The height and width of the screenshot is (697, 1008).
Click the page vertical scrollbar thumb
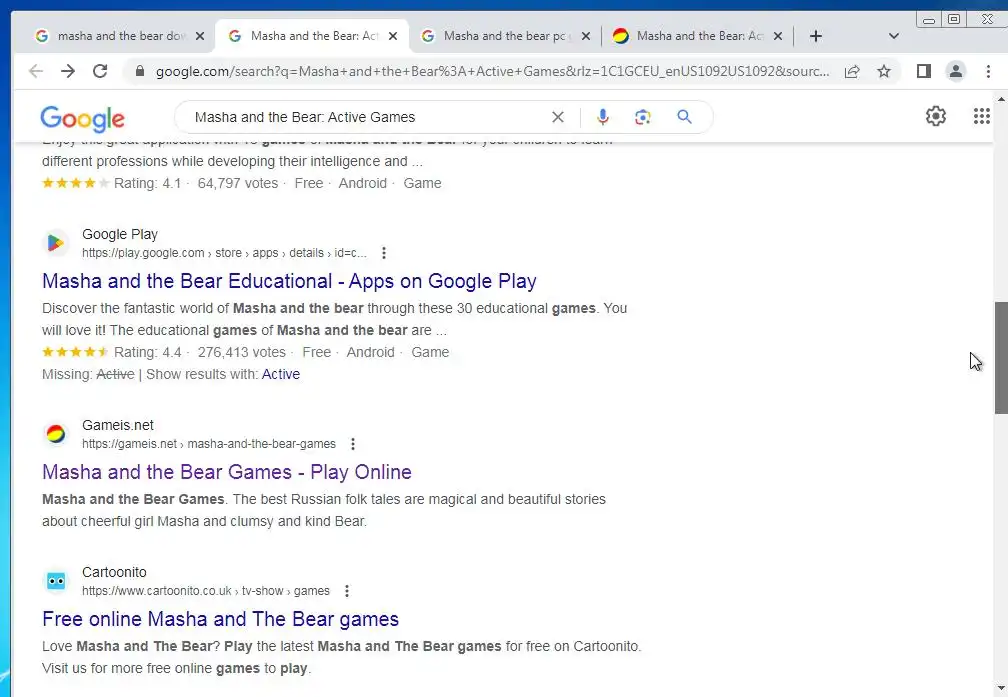tap(1001, 358)
